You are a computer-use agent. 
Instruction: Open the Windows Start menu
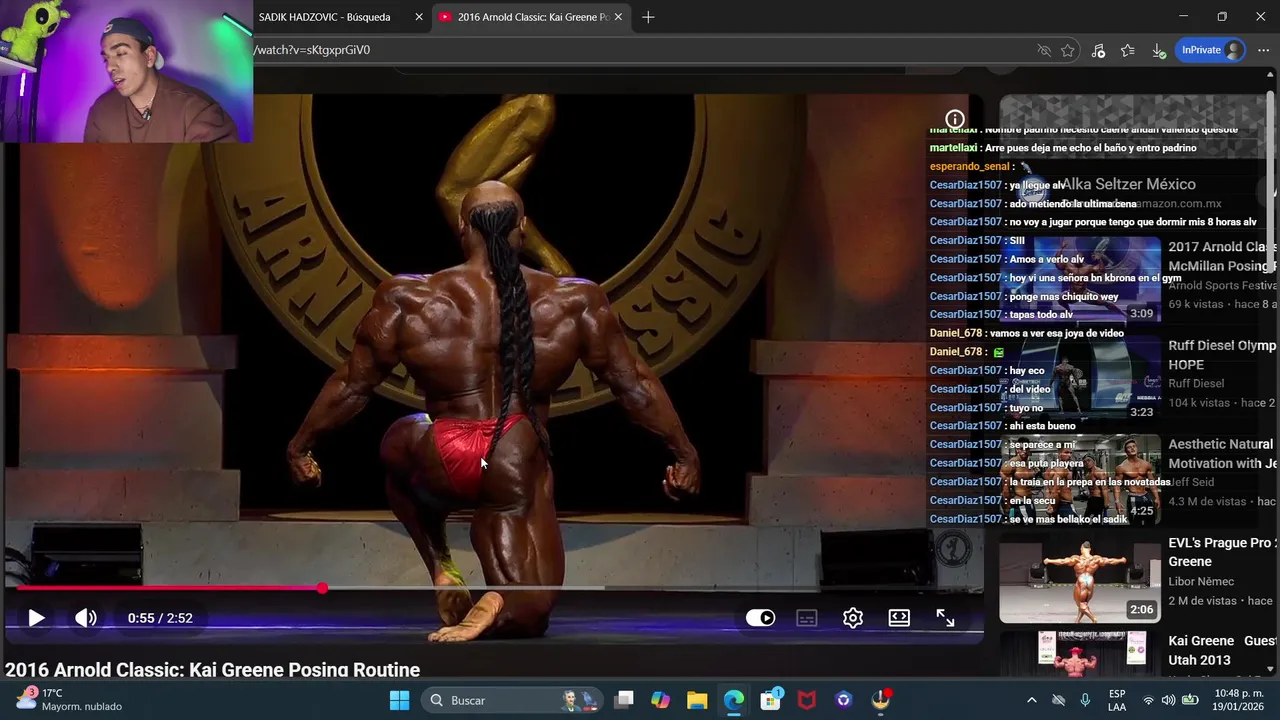tap(399, 700)
